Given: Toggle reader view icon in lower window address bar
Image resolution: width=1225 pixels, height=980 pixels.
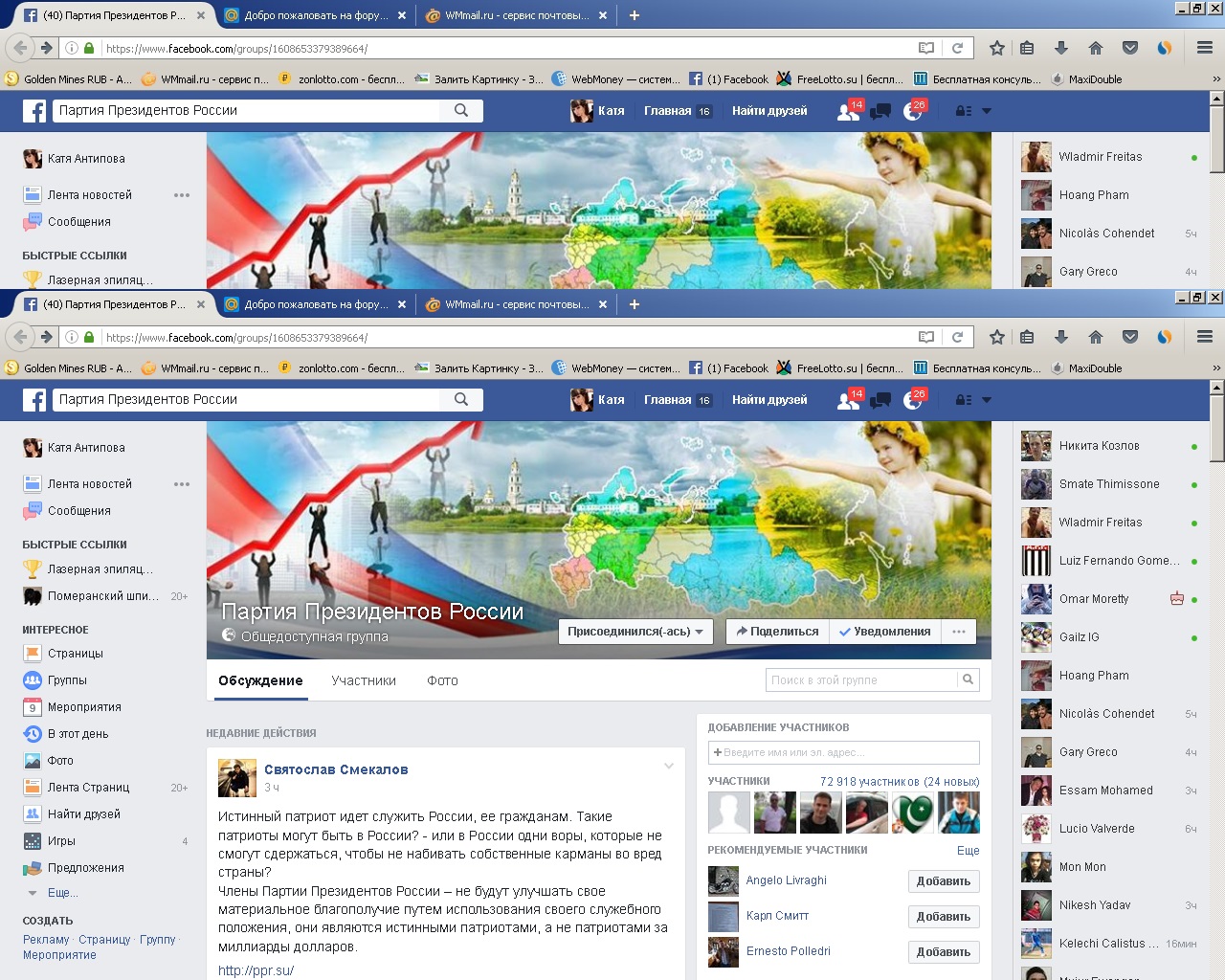Looking at the screenshot, I should point(926,337).
